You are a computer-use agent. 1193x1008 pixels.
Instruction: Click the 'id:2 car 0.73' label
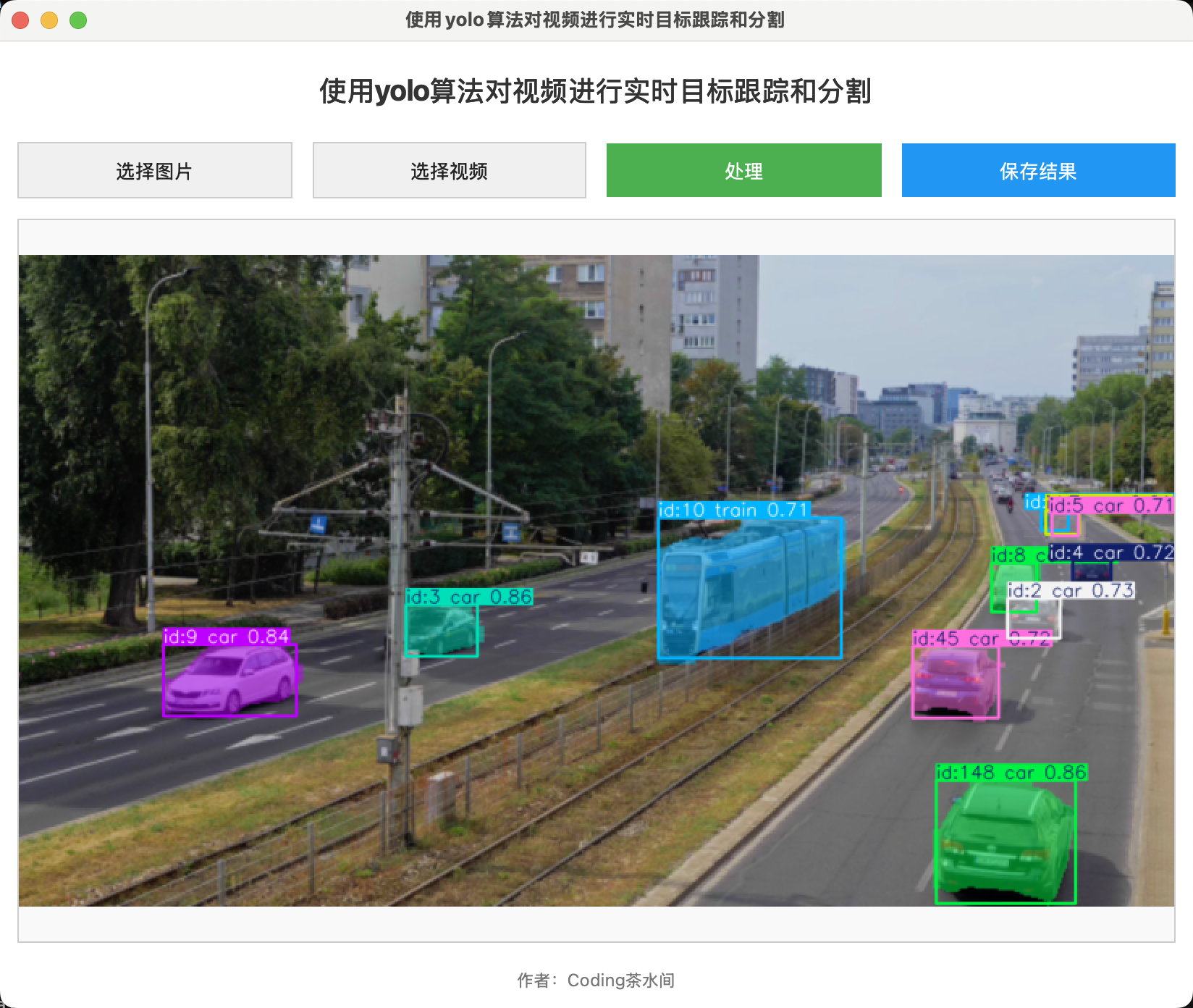click(1071, 591)
